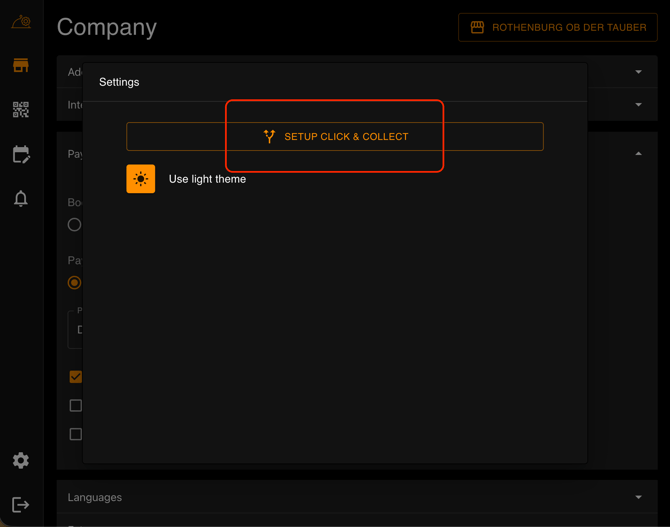This screenshot has height=527, width=670.
Task: Click the Use light theme label
Action: pyautogui.click(x=207, y=179)
